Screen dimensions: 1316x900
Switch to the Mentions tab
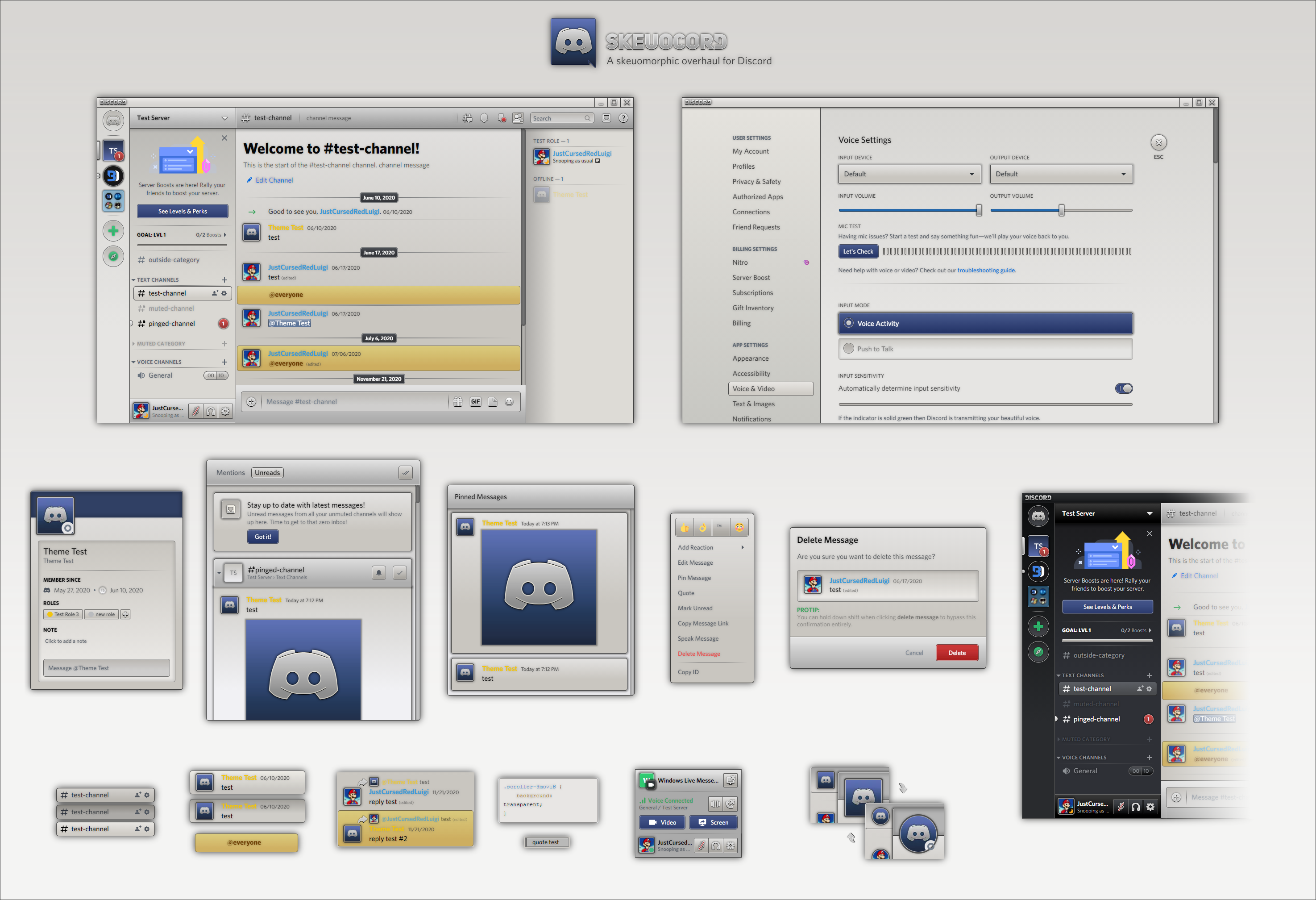point(230,472)
